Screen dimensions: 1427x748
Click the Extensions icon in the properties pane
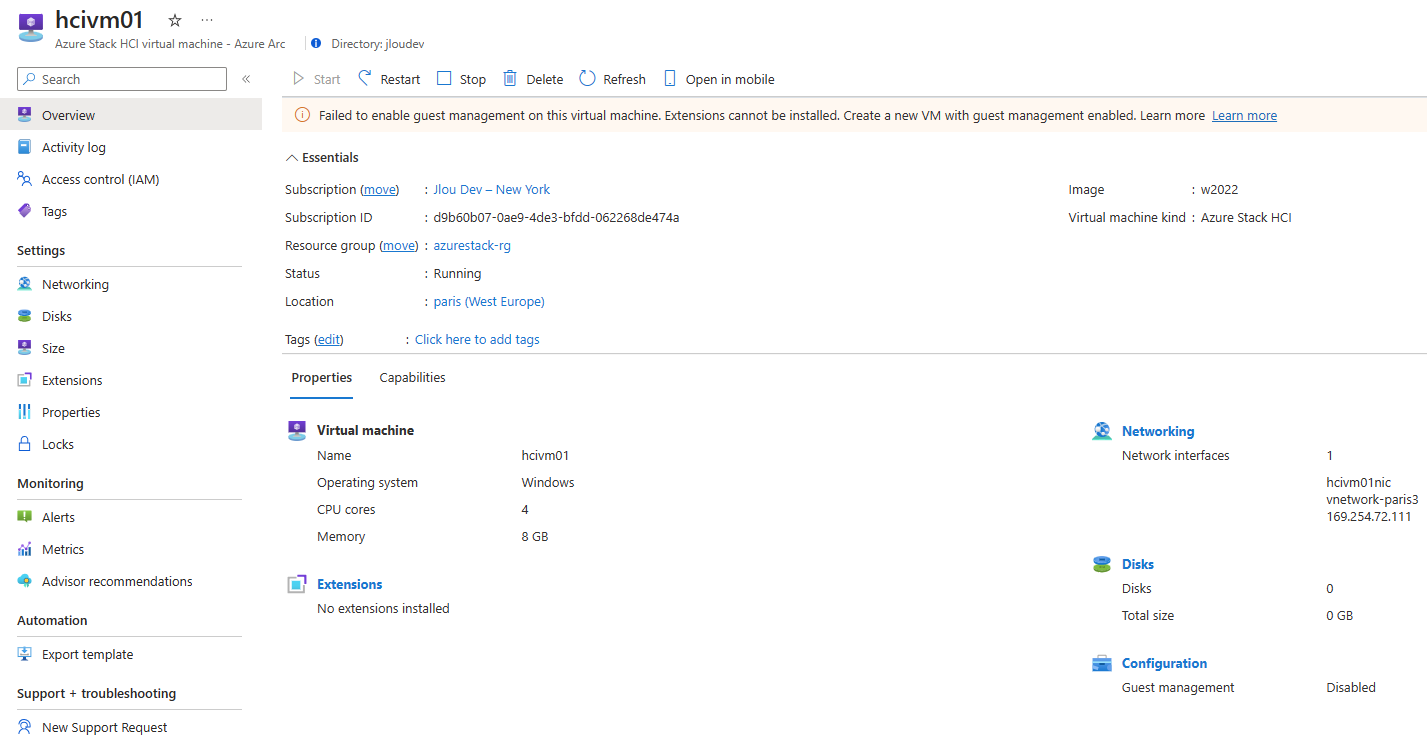coord(297,585)
